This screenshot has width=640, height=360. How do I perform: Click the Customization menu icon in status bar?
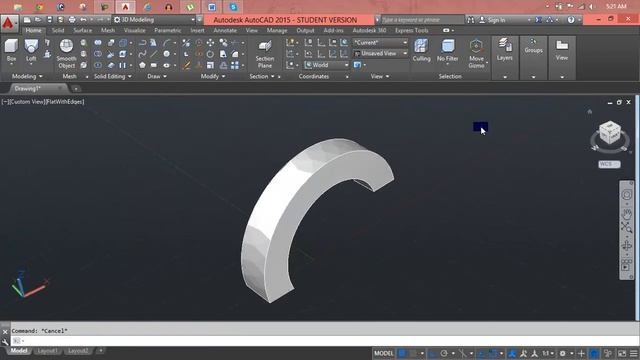633,353
